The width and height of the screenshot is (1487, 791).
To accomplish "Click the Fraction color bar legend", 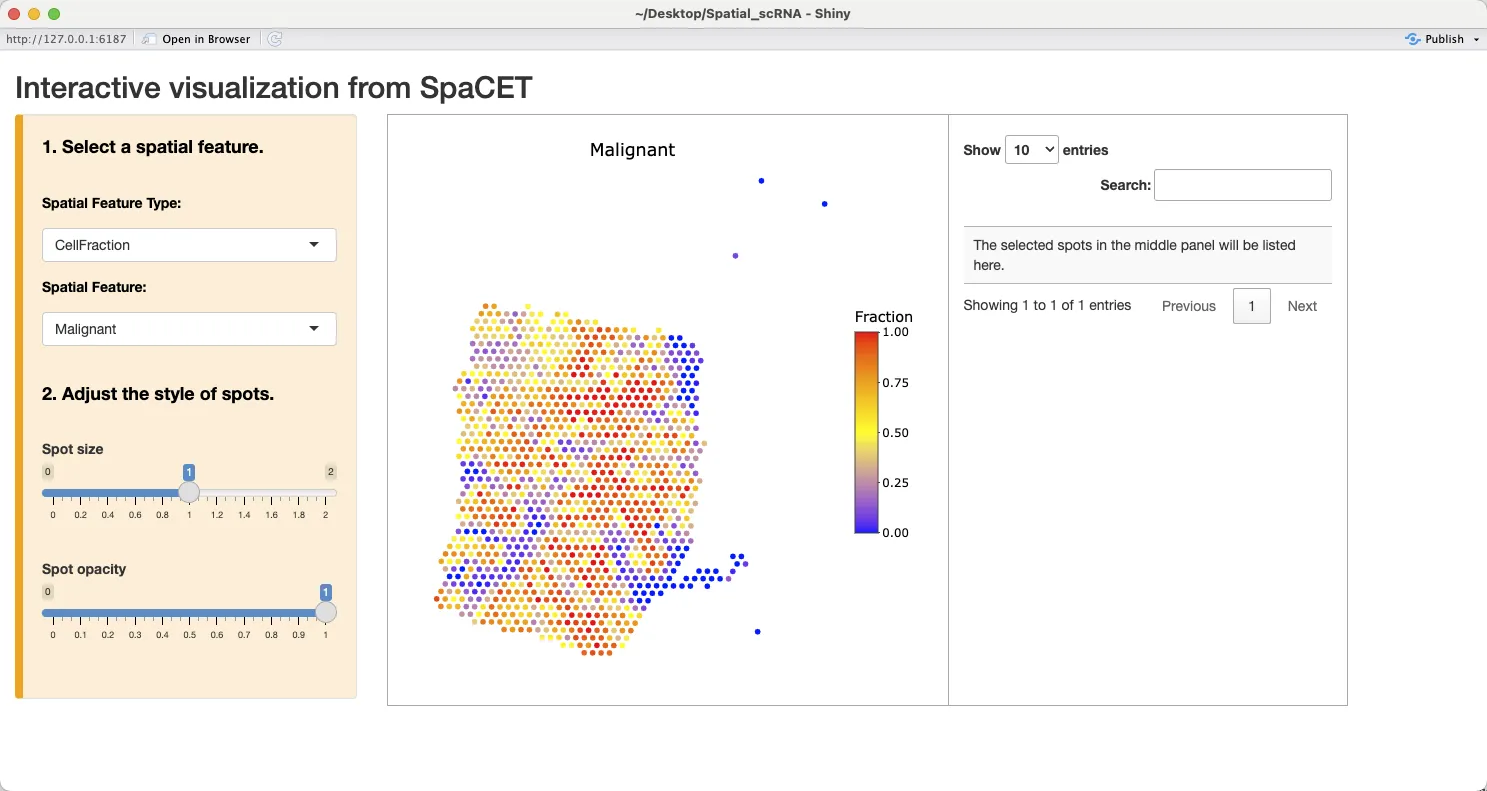I will (x=866, y=432).
